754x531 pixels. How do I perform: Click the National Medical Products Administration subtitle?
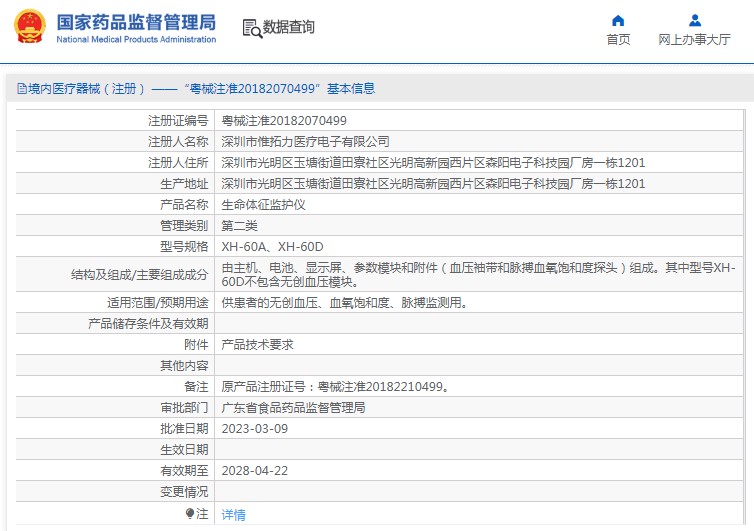(x=136, y=39)
